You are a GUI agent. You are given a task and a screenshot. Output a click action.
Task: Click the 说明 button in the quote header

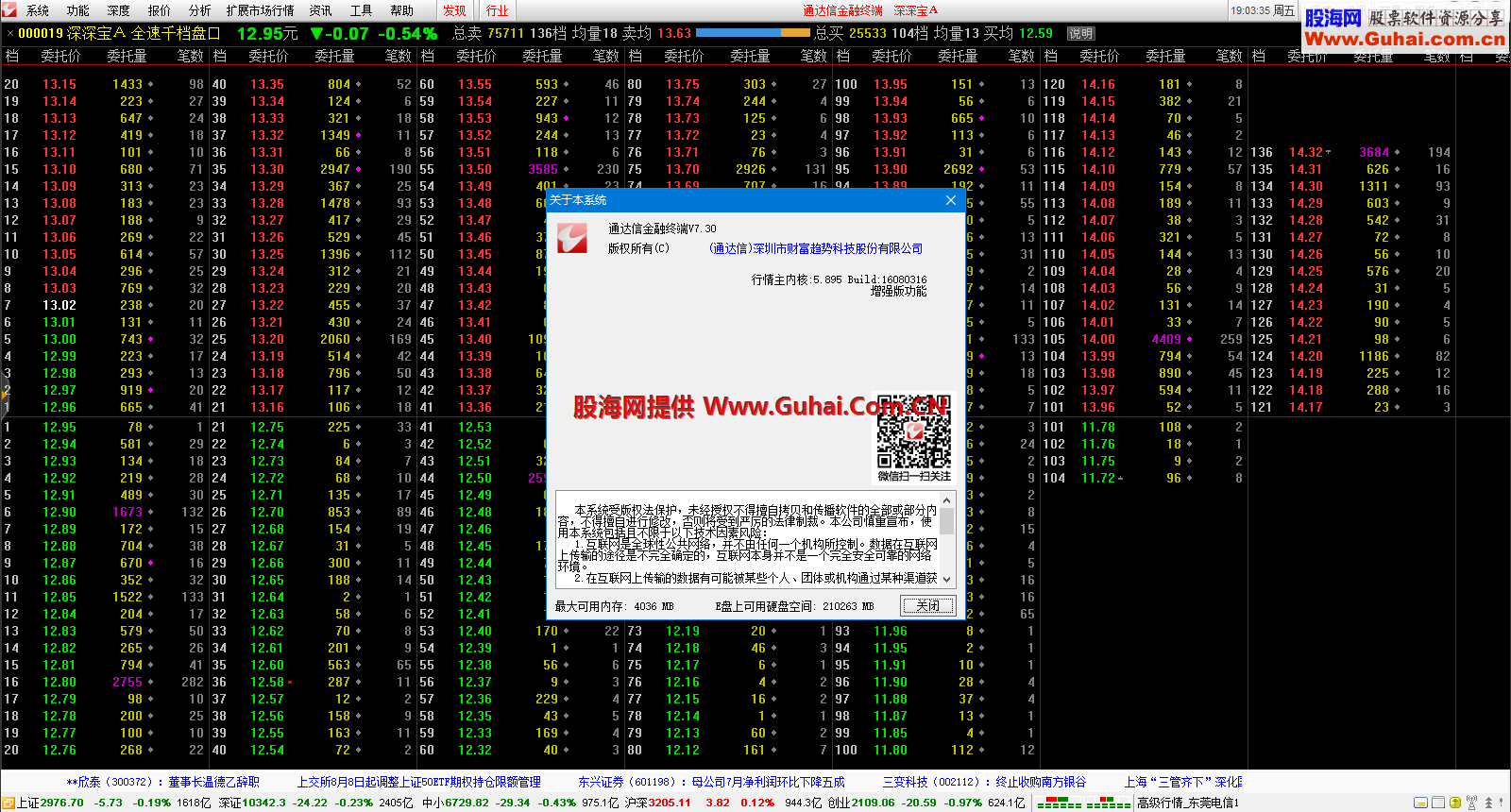[x=1080, y=33]
